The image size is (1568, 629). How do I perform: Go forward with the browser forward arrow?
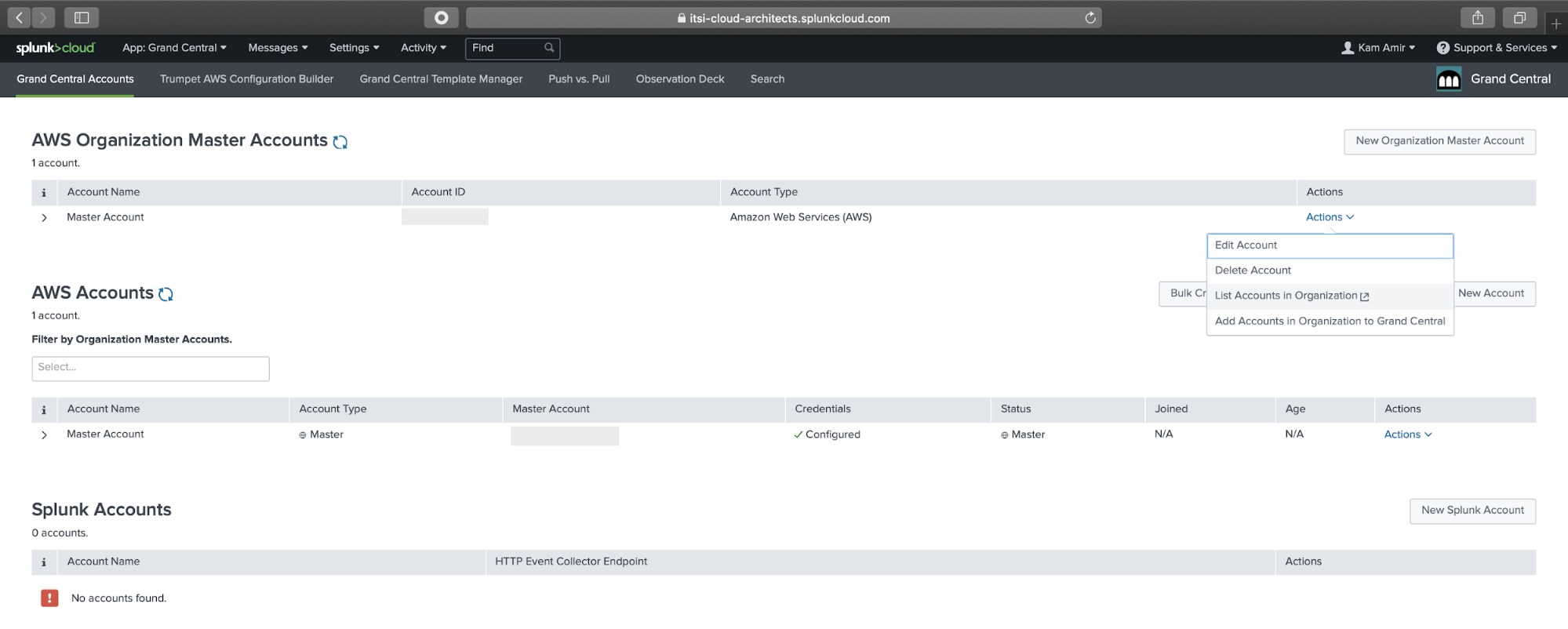coord(44,17)
